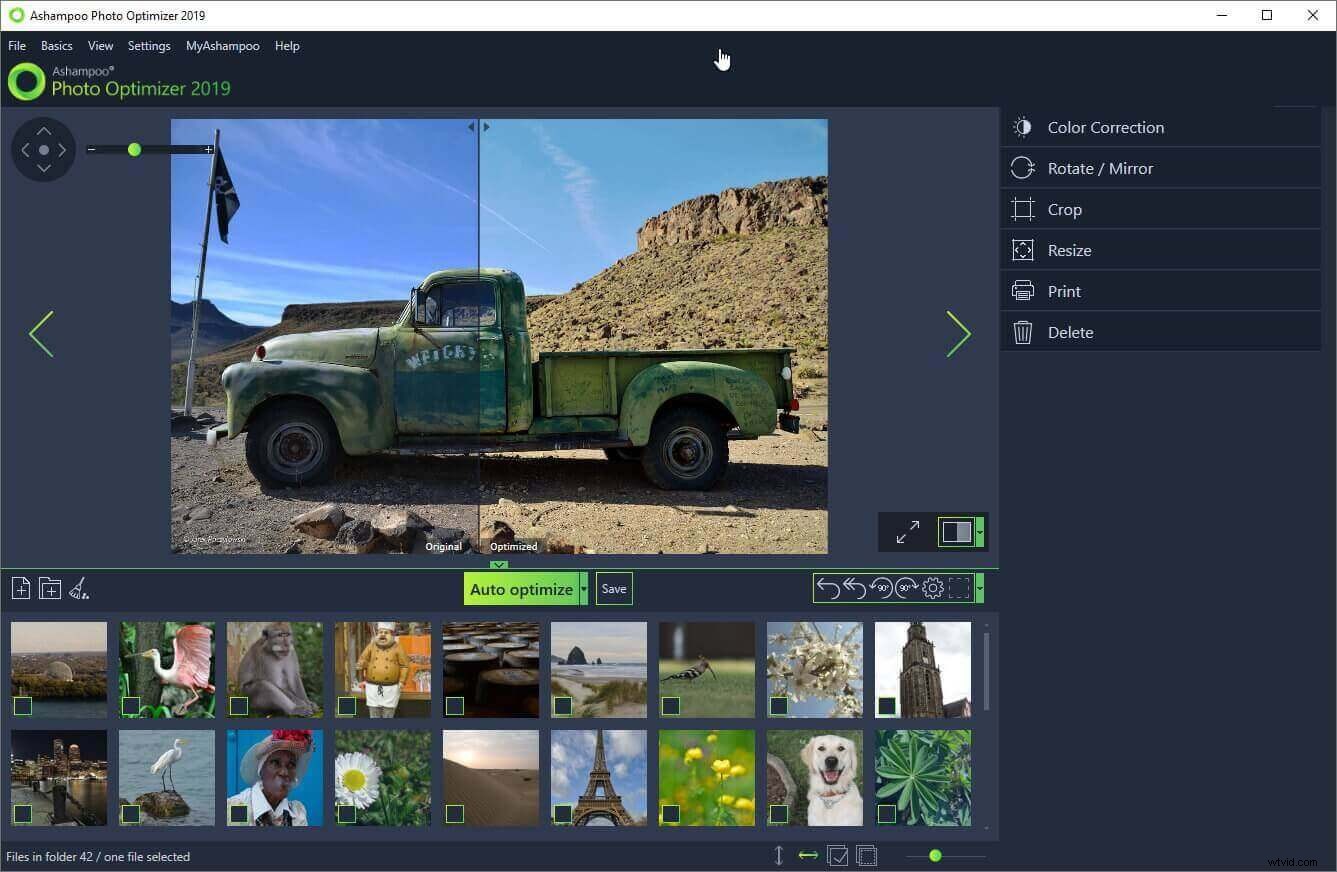1337x872 pixels.
Task: Deselect all images with dashed-square icon
Action: coord(866,856)
